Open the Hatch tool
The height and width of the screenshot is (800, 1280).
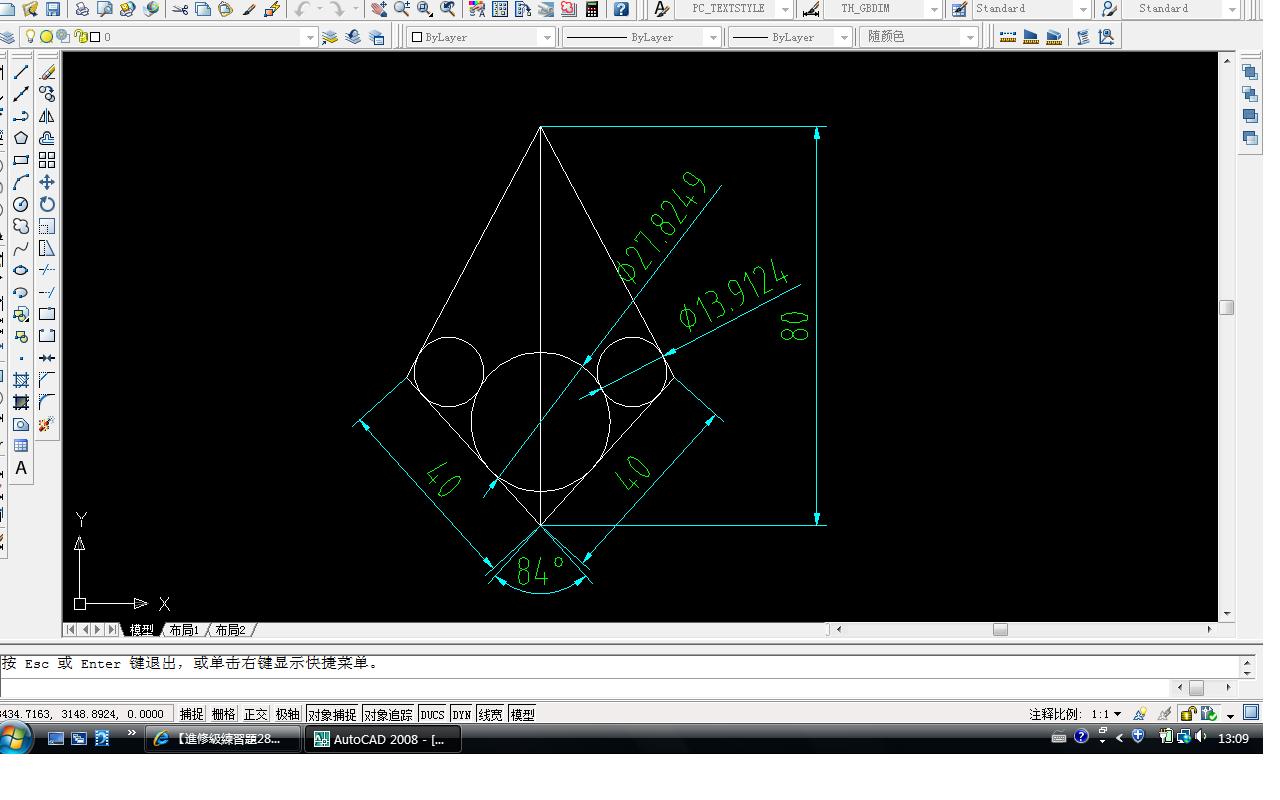21,380
